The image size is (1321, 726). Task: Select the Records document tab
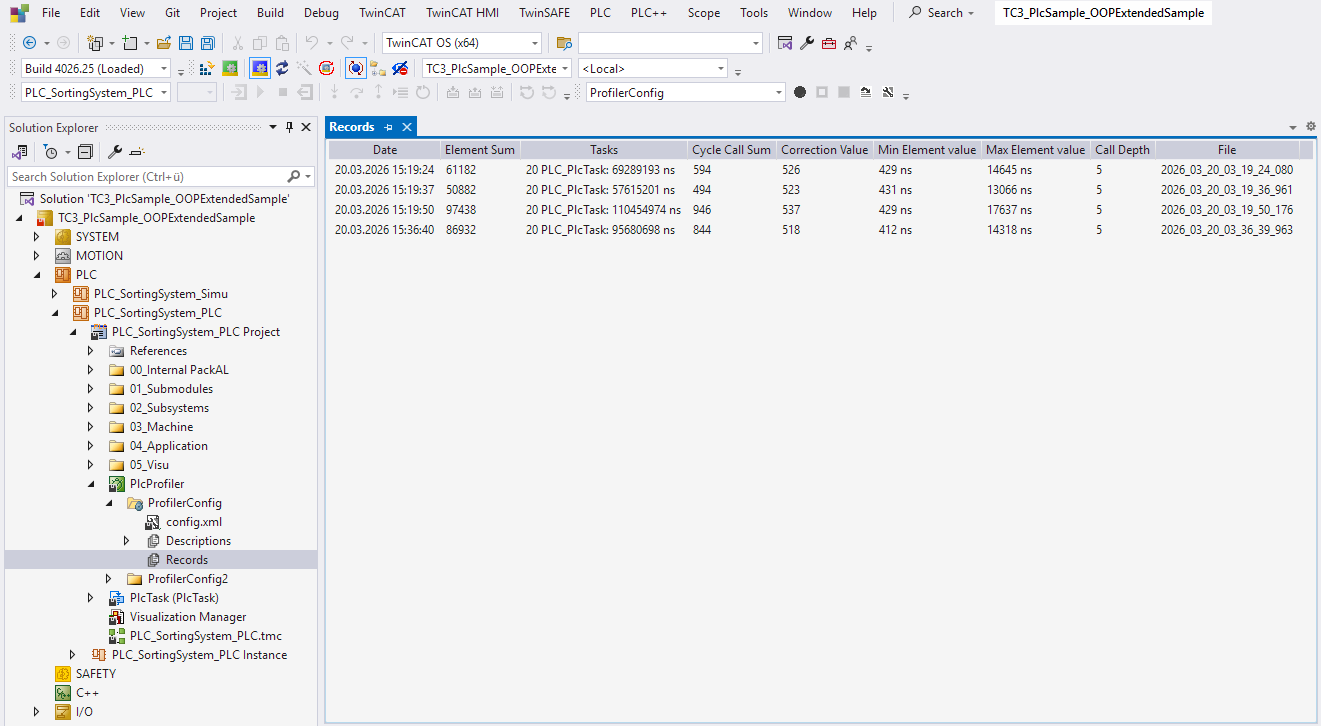[x=352, y=127]
